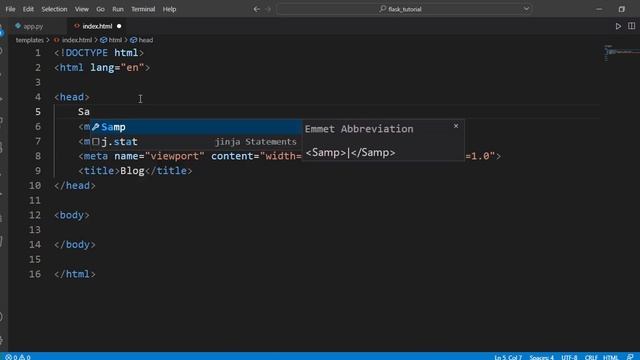Image resolution: width=640 pixels, height=360 pixels.
Task: Open notifications icon in the status bar
Action: [630, 357]
